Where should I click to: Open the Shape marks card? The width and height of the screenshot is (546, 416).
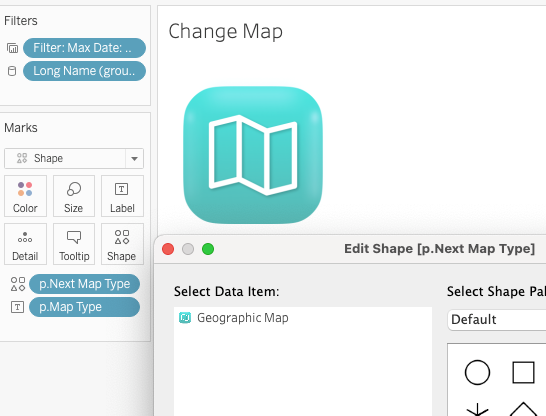(122, 244)
